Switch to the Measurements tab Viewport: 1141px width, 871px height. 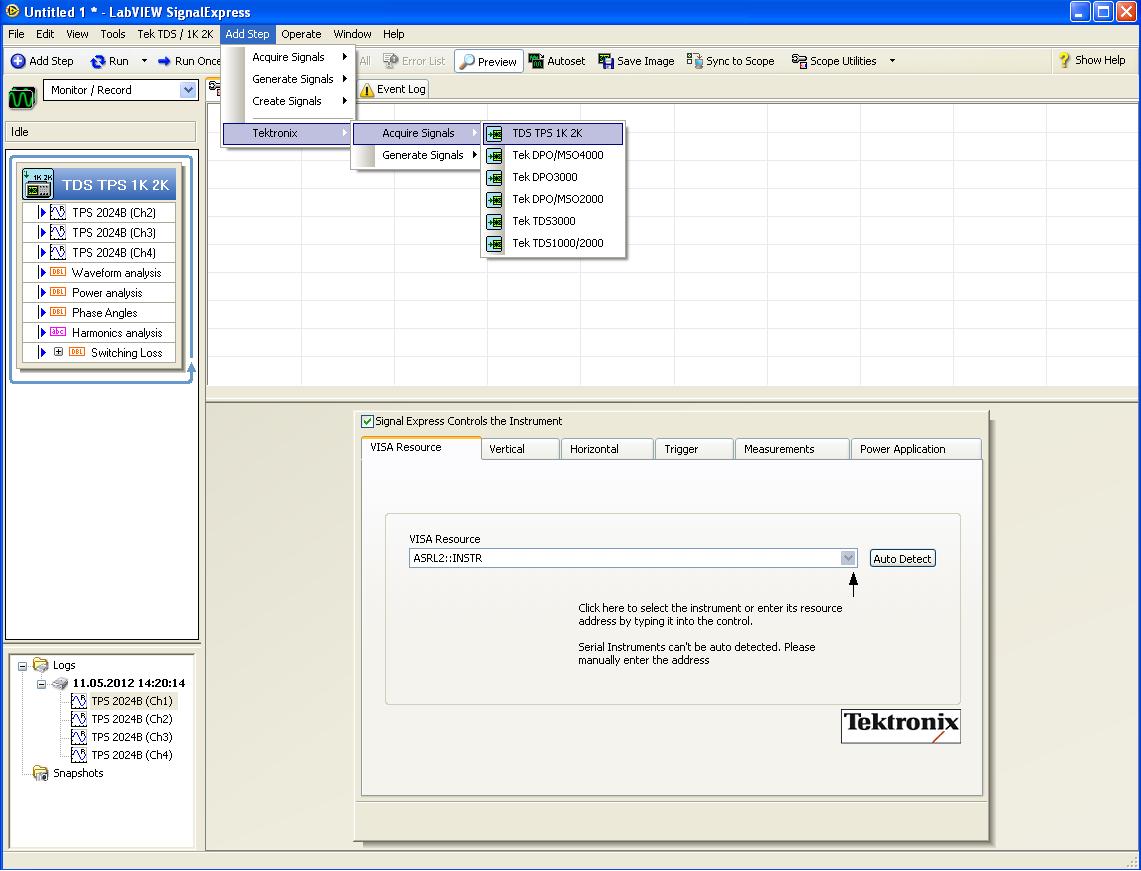point(792,449)
